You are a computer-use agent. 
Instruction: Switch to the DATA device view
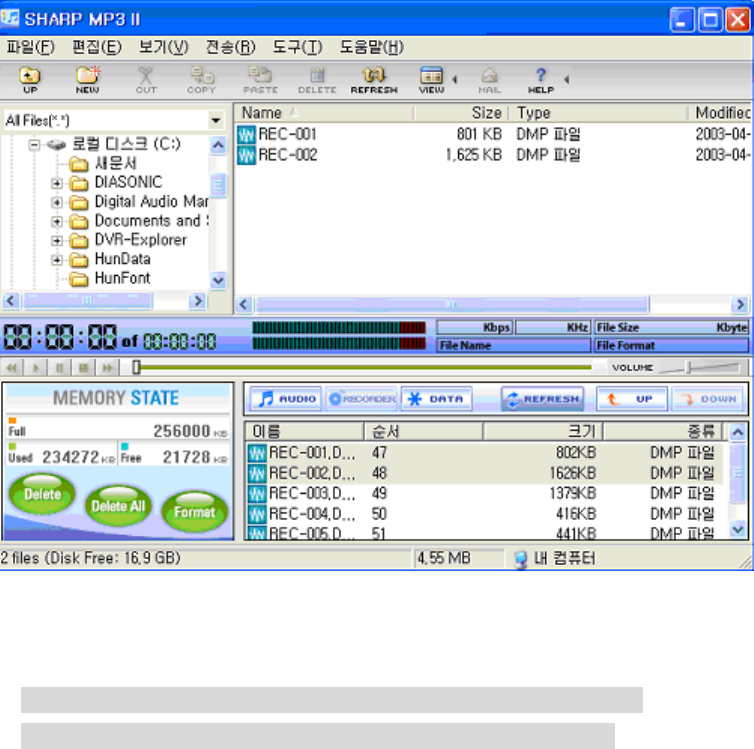click(437, 399)
